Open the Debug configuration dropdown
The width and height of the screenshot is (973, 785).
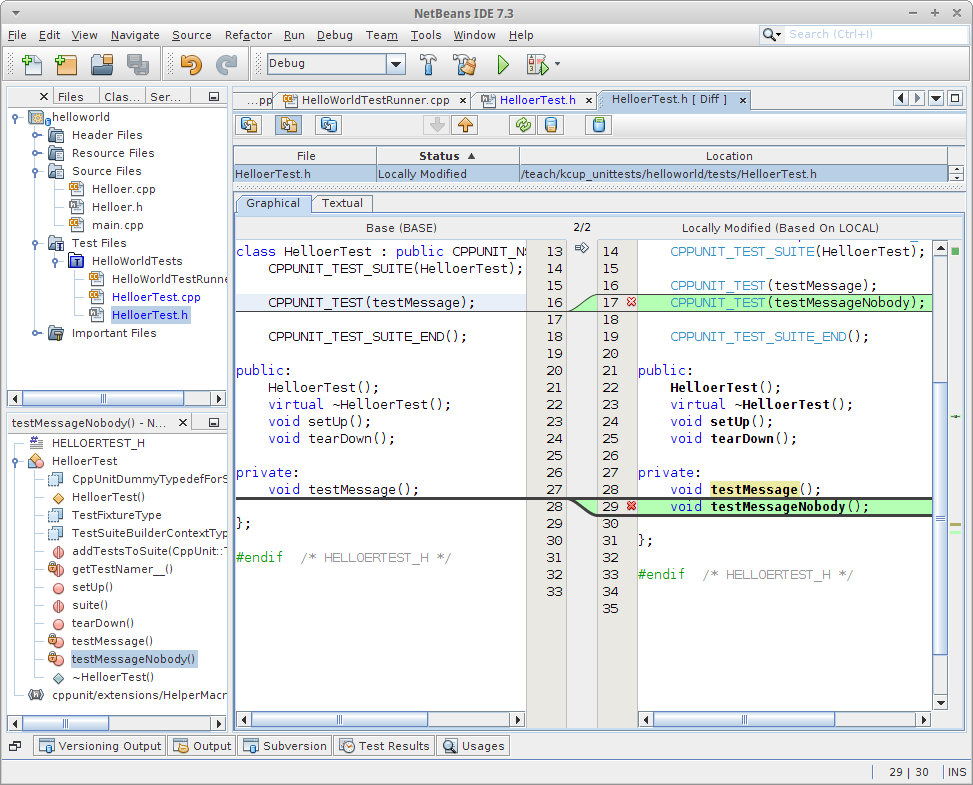coord(396,64)
